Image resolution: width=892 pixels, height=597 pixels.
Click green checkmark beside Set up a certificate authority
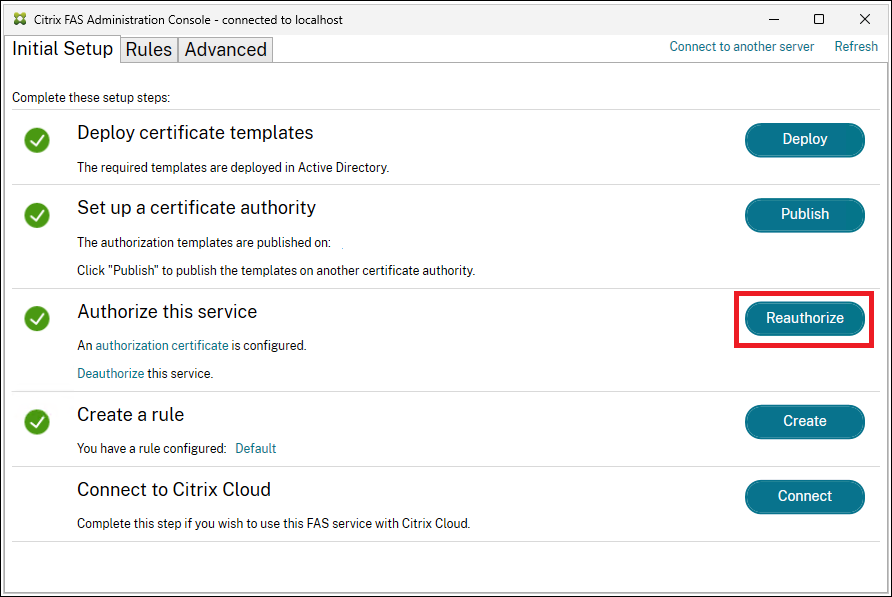tap(37, 215)
